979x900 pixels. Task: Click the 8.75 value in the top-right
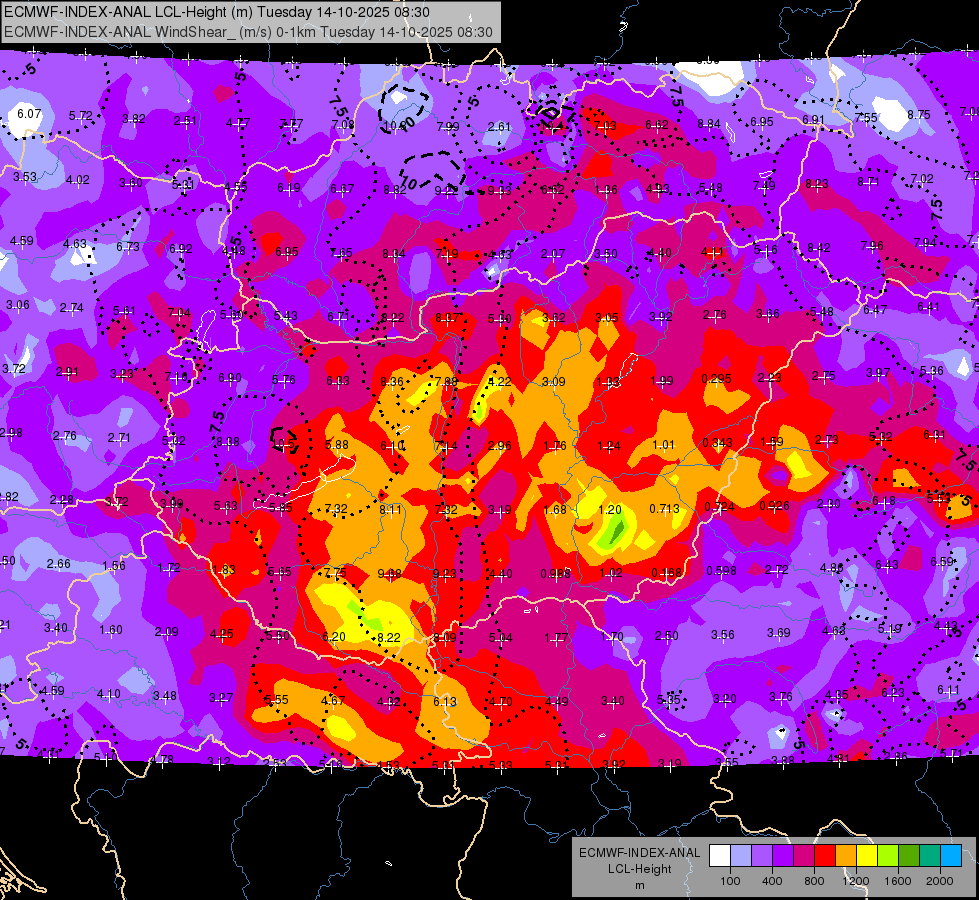918,115
